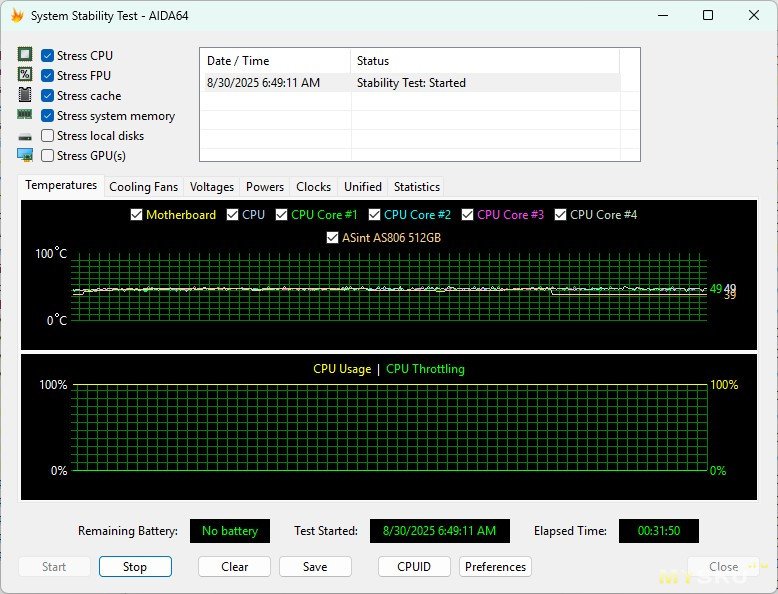Switch to the Powers tab
This screenshot has height=594, width=778.
click(x=265, y=187)
